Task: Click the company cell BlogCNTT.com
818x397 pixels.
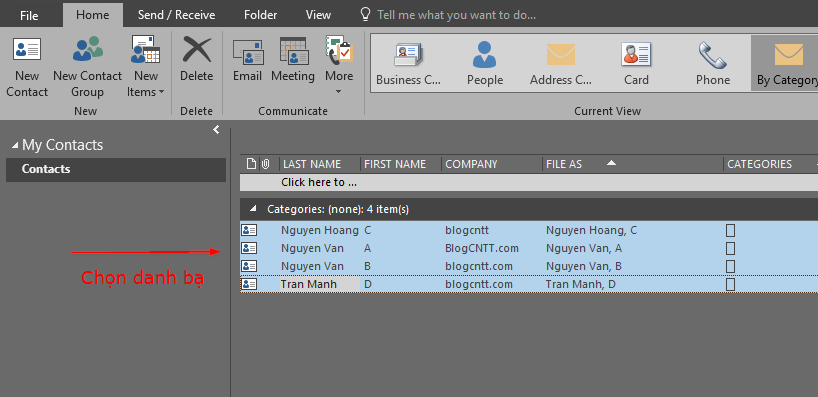Action: pyautogui.click(x=482, y=248)
